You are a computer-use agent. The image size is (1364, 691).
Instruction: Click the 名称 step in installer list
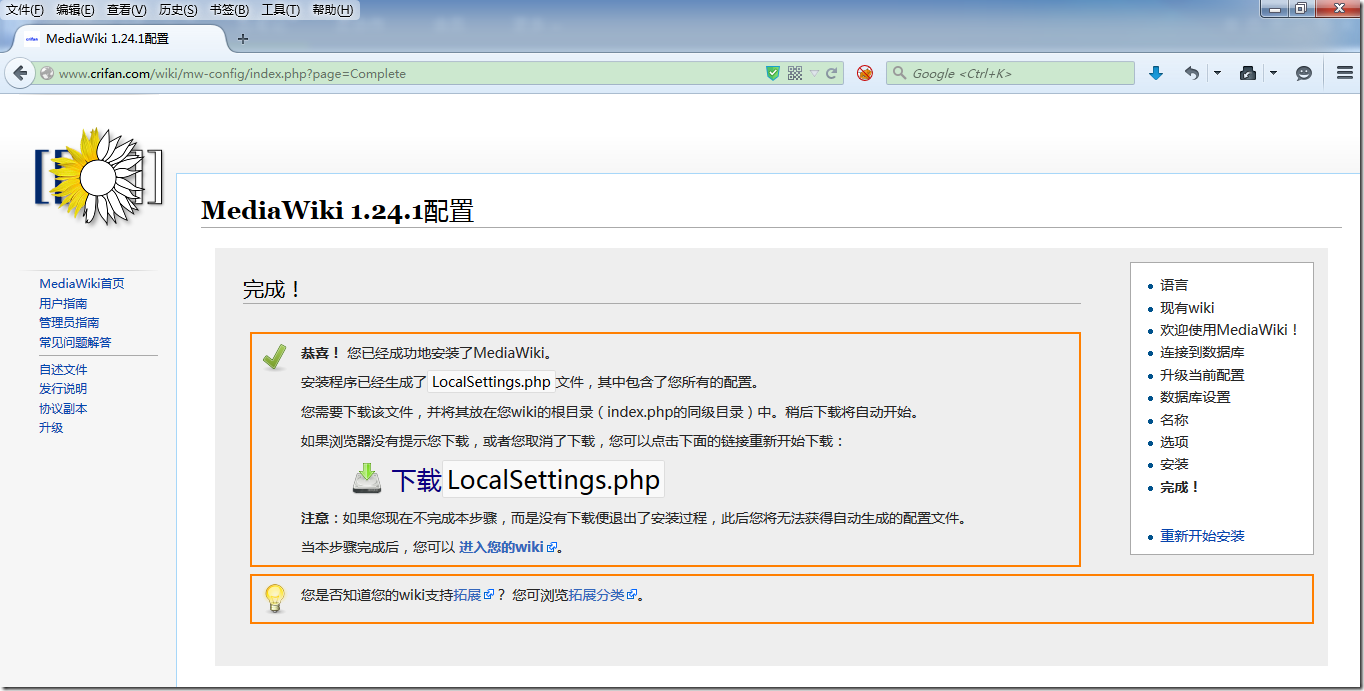pyautogui.click(x=1174, y=420)
